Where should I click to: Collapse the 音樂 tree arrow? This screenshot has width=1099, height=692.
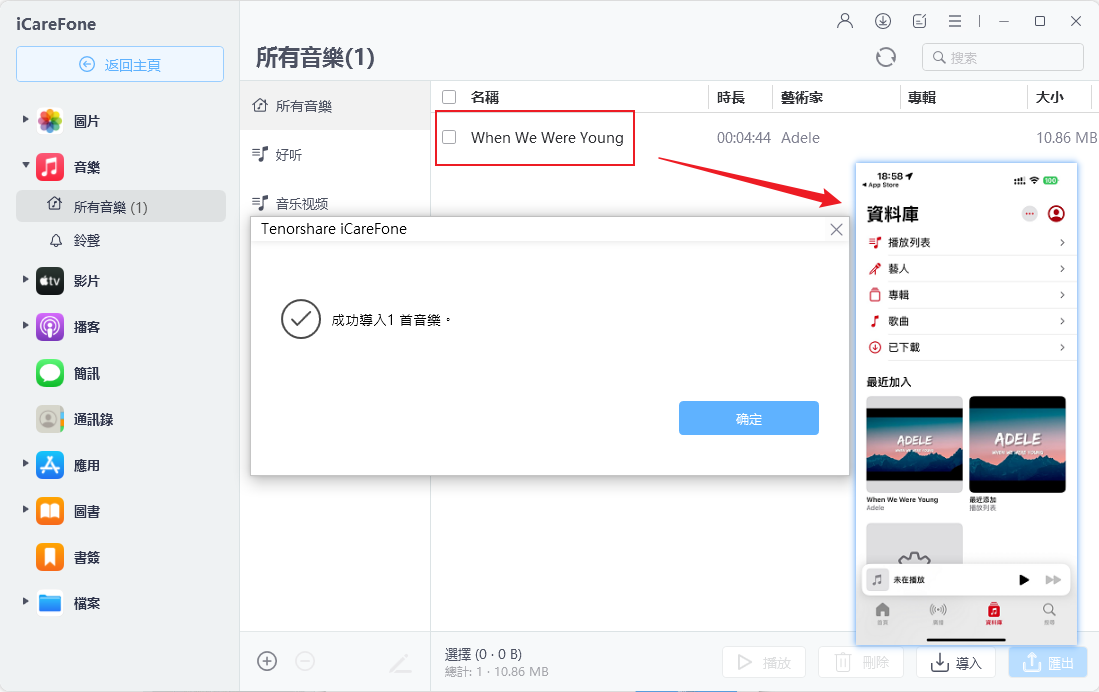click(x=25, y=165)
